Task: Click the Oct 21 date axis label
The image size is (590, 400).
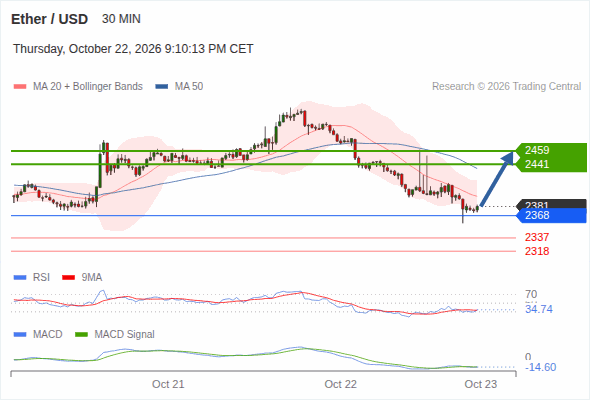Action: point(168,384)
